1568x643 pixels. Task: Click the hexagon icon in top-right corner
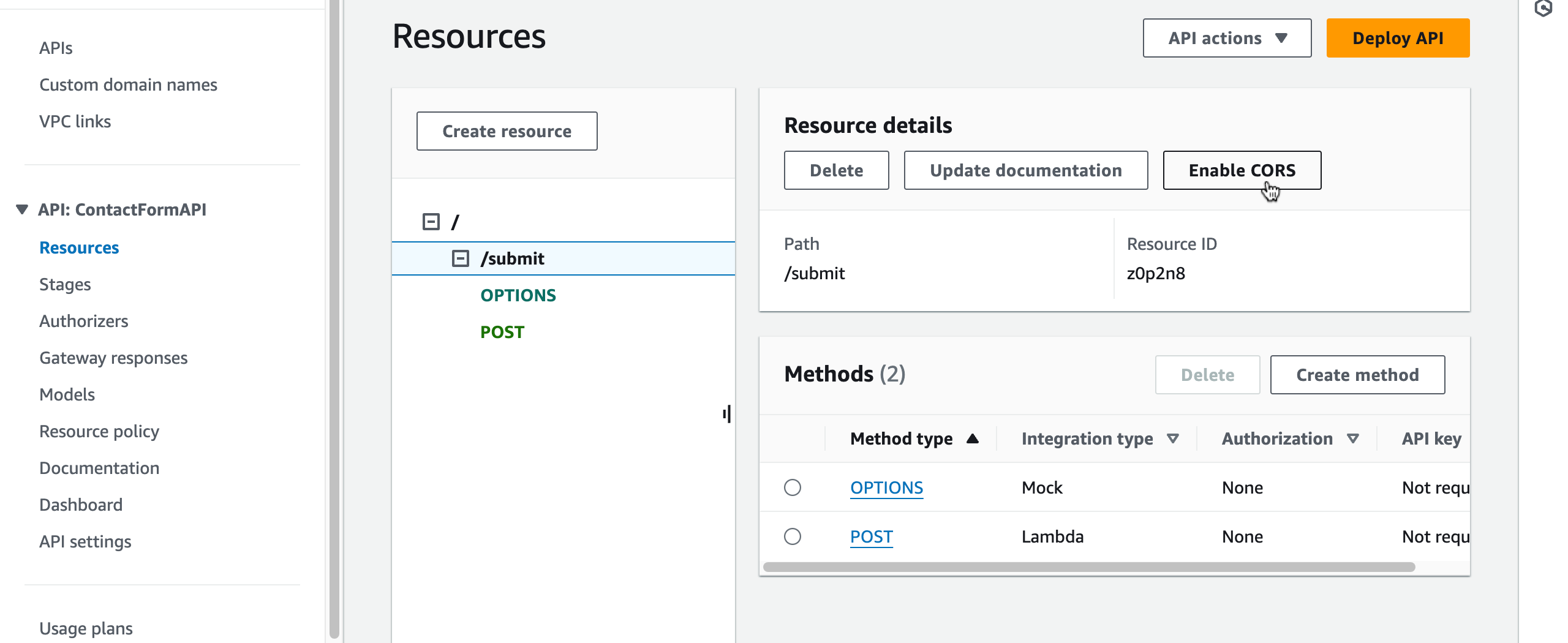(x=1543, y=9)
